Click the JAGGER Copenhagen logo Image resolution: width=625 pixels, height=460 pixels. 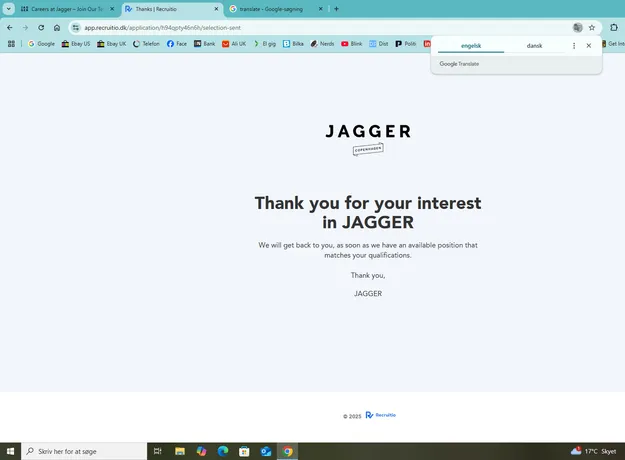368,140
